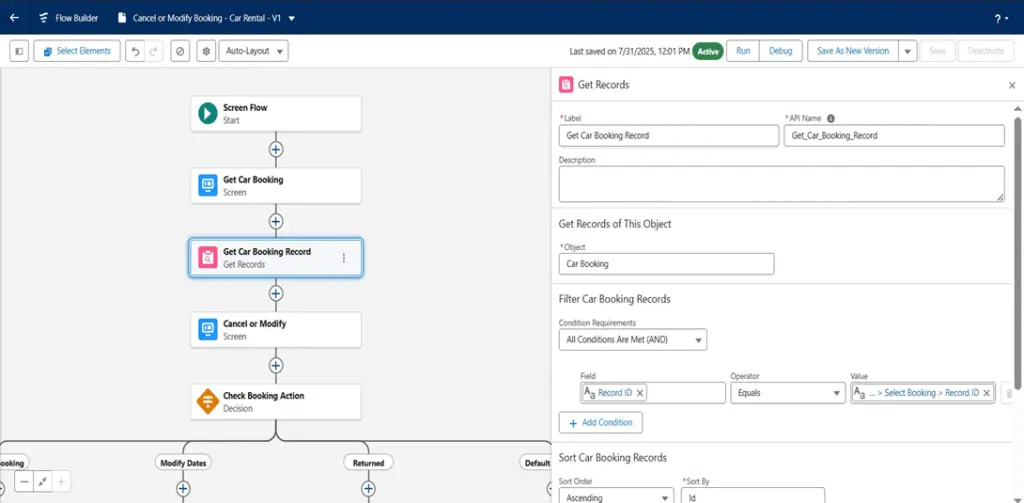This screenshot has width=1024, height=503.
Task: Select the Screen Flow Start element
Action: [276, 114]
